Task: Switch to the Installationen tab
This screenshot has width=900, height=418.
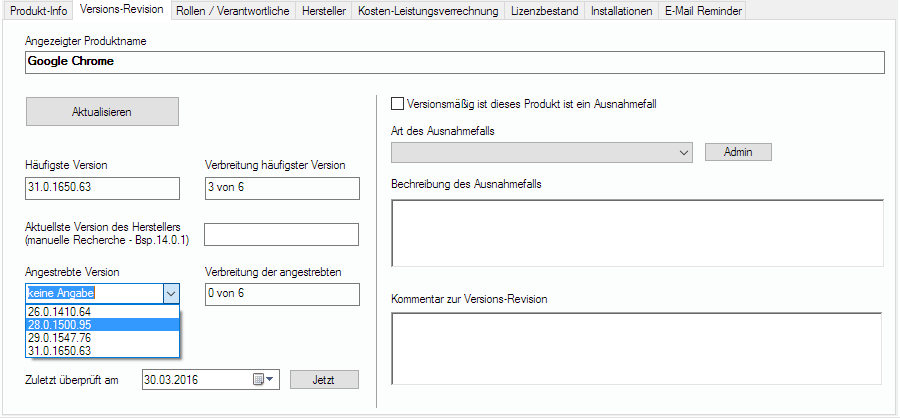Action: (x=622, y=11)
